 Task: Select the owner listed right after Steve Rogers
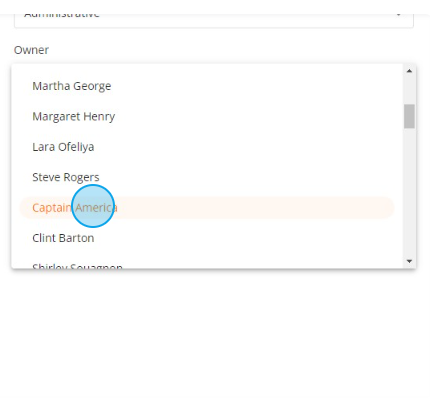pyautogui.click(x=207, y=208)
